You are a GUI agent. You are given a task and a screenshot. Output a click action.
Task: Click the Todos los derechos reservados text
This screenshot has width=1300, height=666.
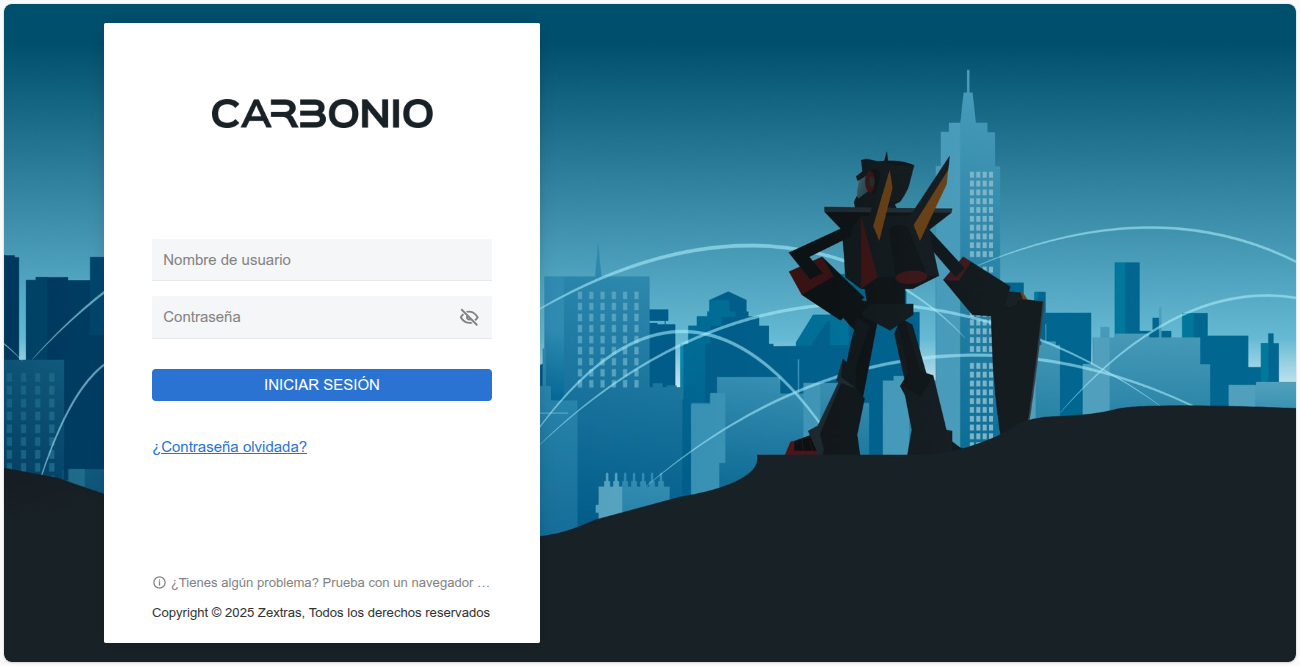coord(399,612)
